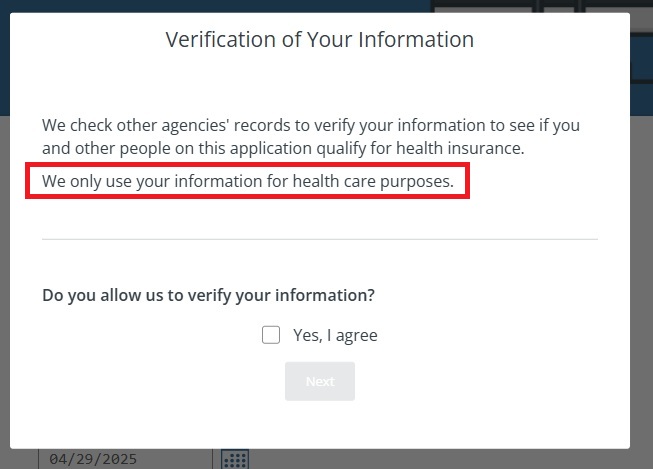This screenshot has width=653, height=469.
Task: Check the "Yes, I agree" checkbox
Action: pyautogui.click(x=271, y=335)
